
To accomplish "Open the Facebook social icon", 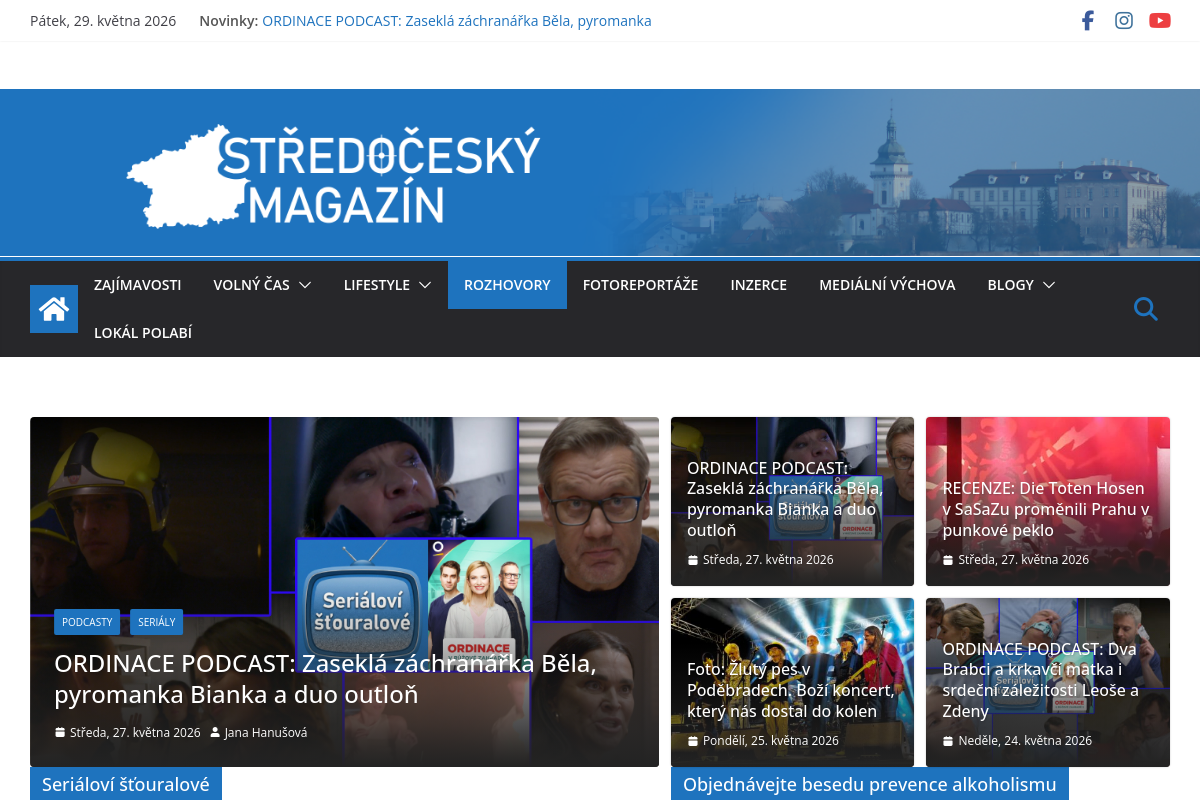I will [x=1088, y=20].
